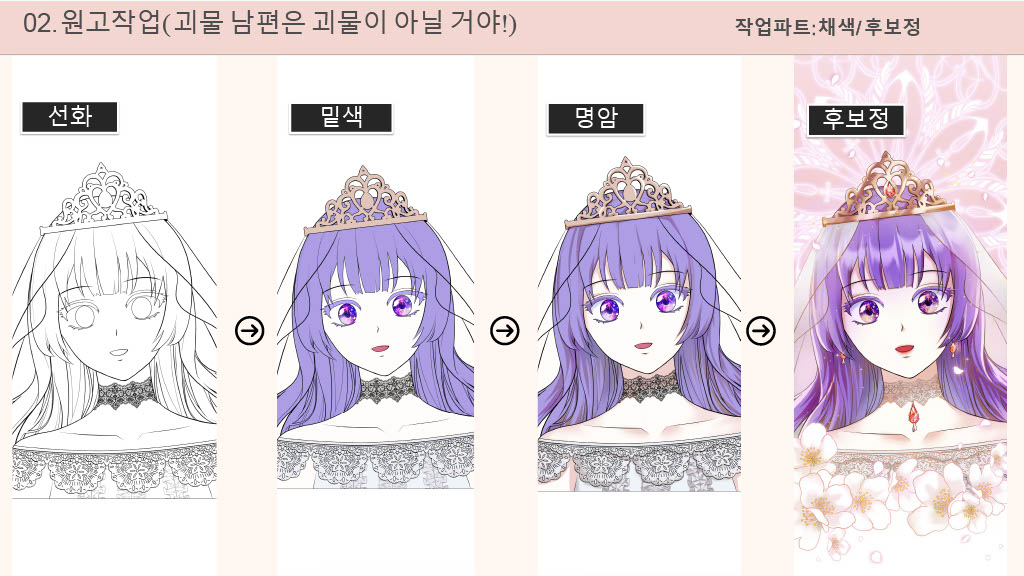
Task: Click the tiara in the 명암 panel
Action: (627, 193)
